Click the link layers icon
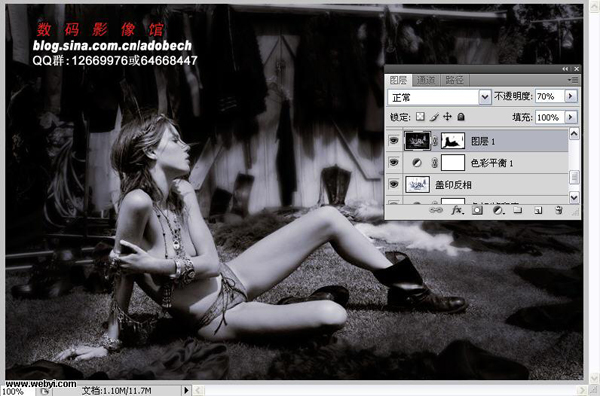Viewport: 600px width, 396px height. pyautogui.click(x=435, y=210)
